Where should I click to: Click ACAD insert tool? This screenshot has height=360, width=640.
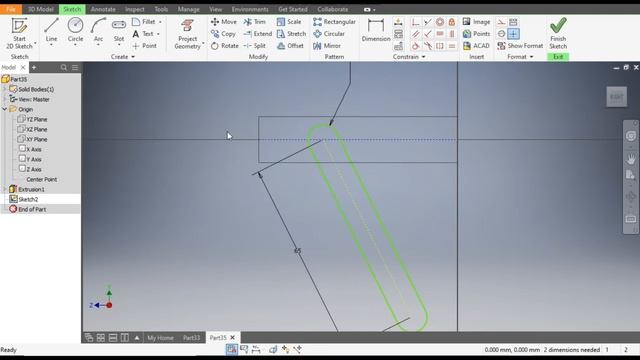(x=476, y=46)
